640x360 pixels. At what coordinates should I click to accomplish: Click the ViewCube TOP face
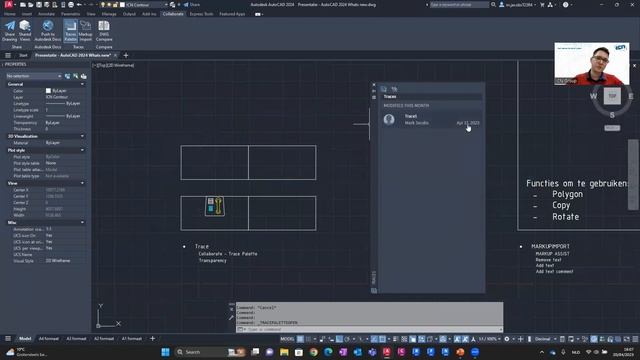pos(612,96)
